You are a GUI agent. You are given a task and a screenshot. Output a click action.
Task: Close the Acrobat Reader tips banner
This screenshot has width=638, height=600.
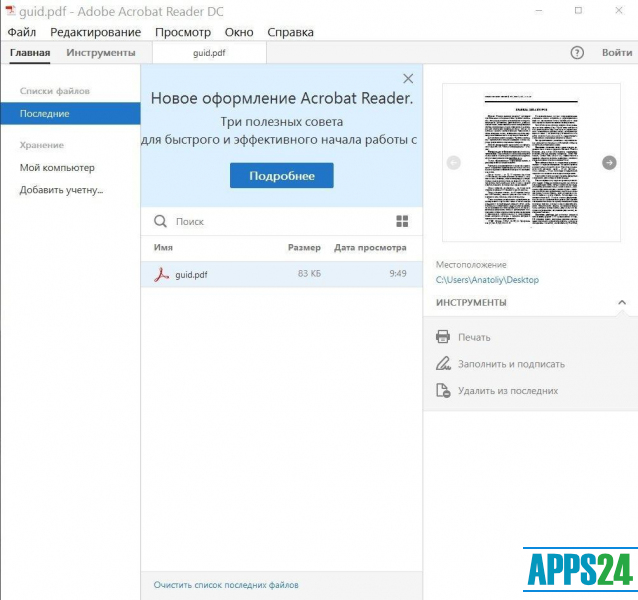coord(408,79)
